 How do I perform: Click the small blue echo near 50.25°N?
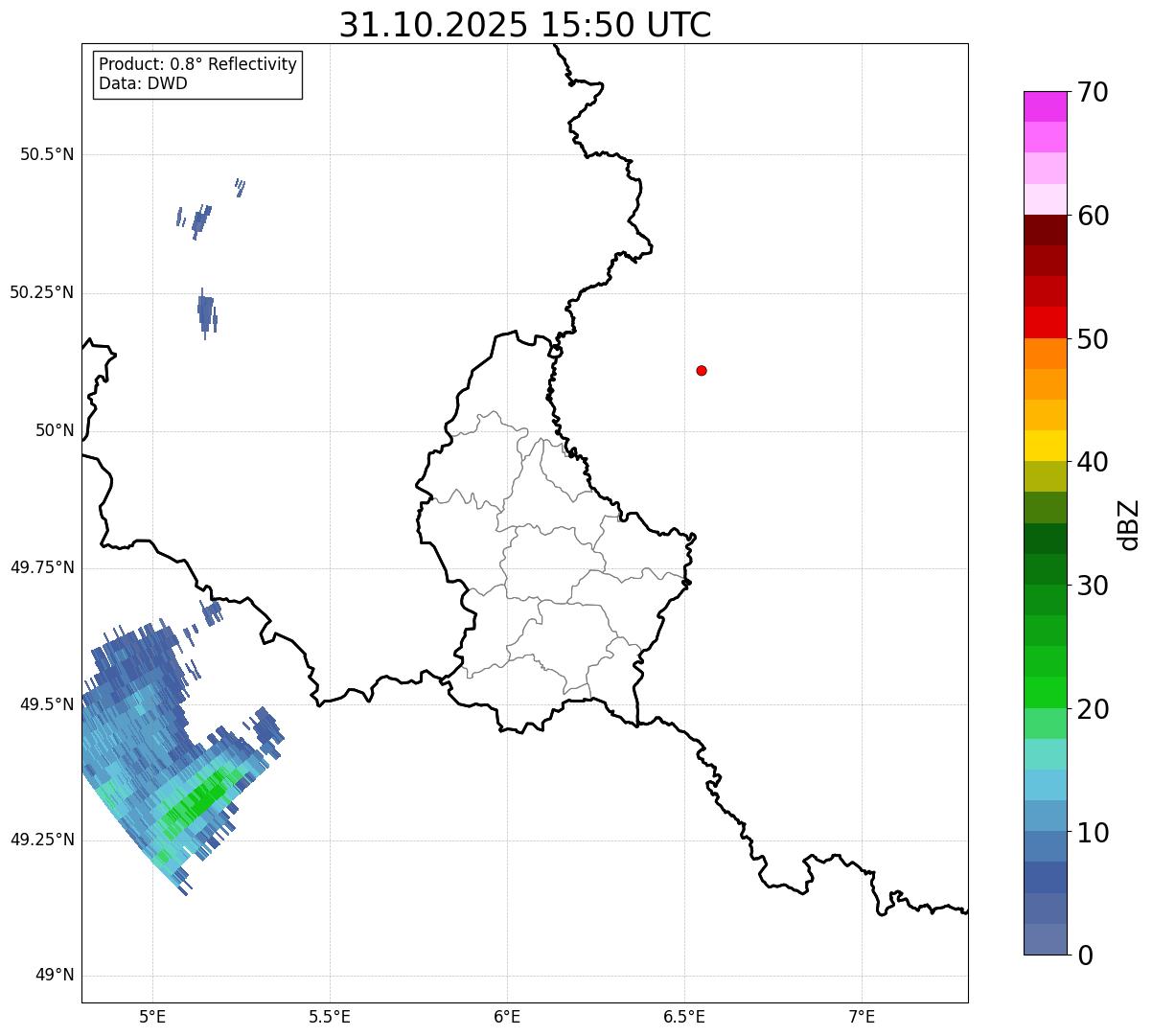click(206, 313)
